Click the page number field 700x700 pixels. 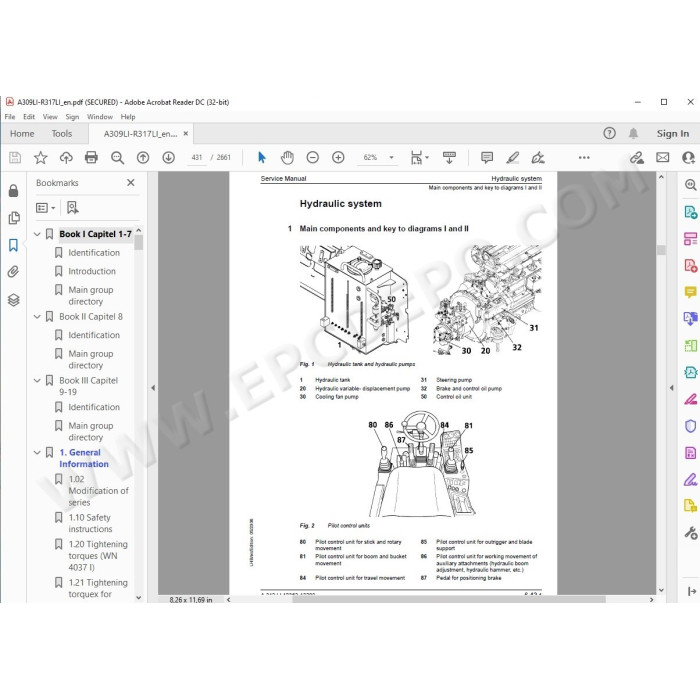(x=197, y=158)
